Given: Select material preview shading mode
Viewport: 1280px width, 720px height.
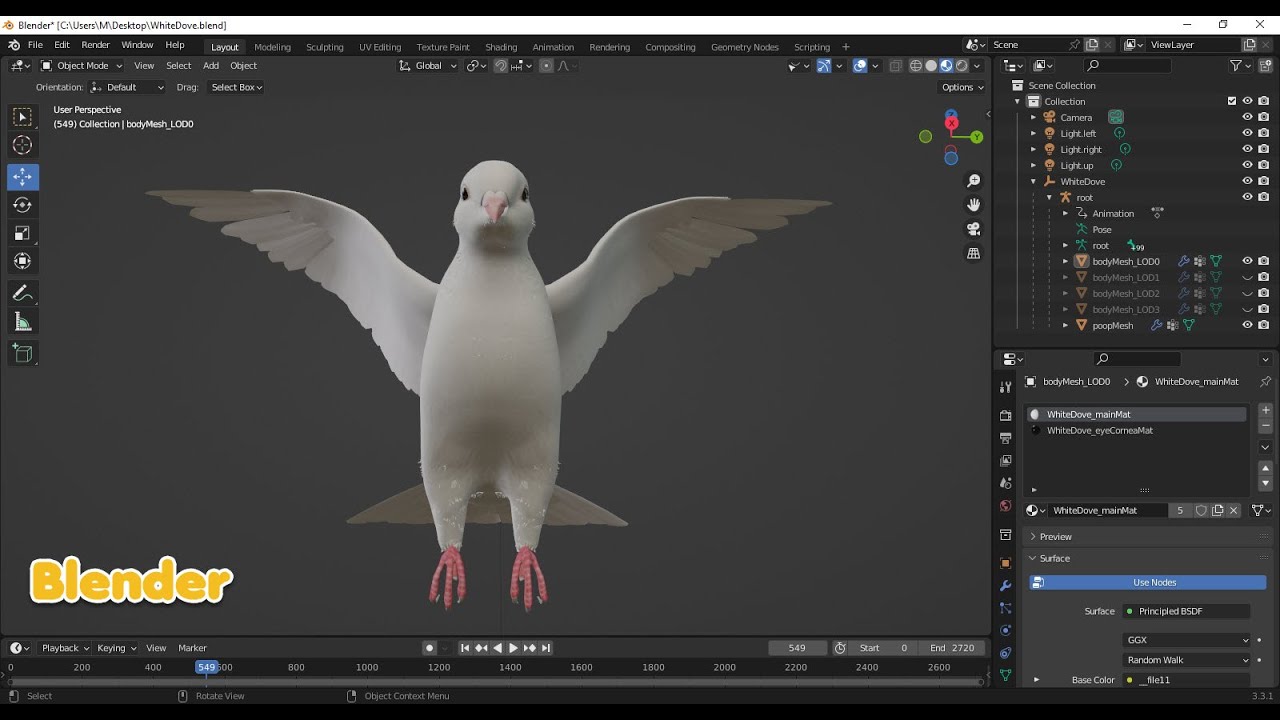Looking at the screenshot, I should tap(946, 66).
